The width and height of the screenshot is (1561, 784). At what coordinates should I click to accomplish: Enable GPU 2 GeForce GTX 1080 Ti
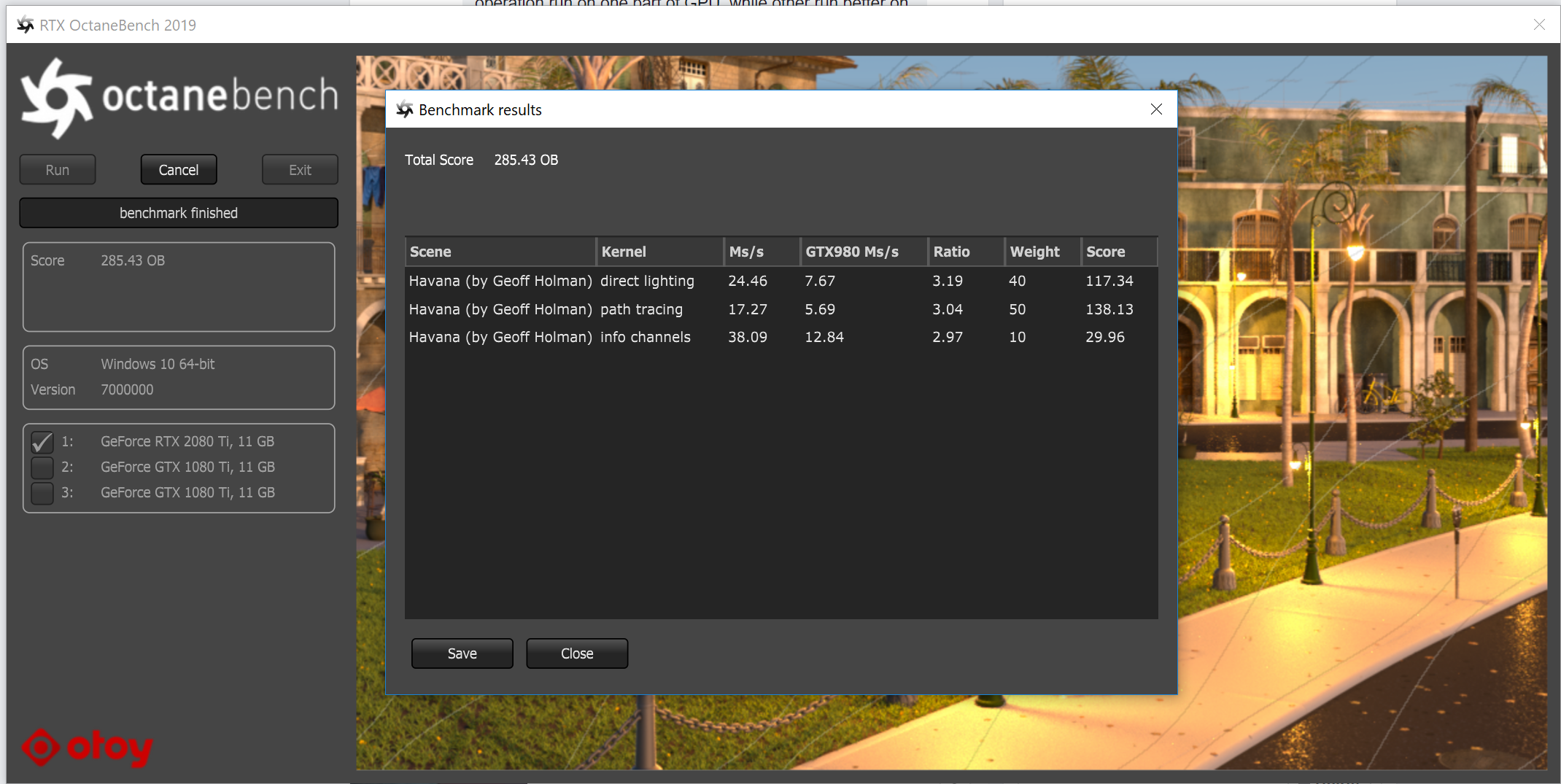click(42, 467)
